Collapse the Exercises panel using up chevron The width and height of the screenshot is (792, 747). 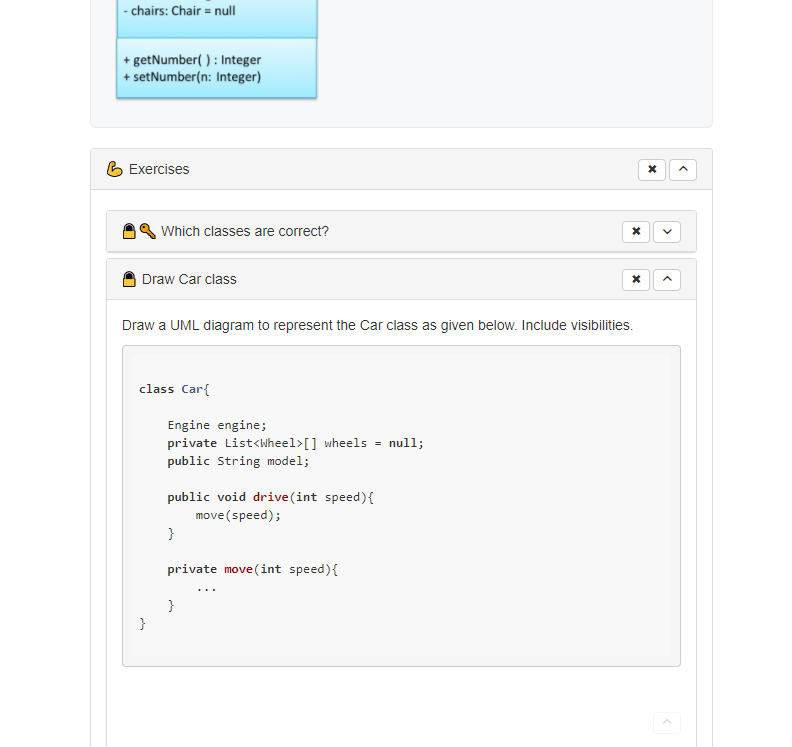click(683, 170)
